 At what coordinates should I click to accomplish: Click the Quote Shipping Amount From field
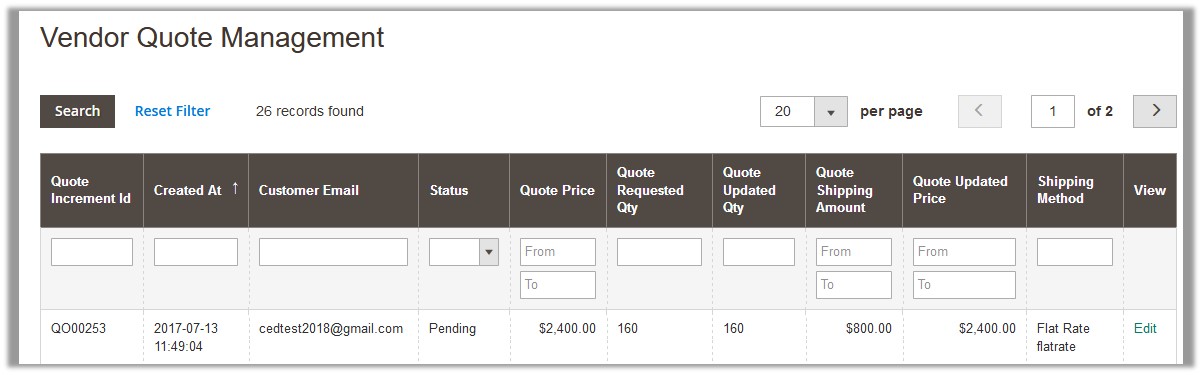(853, 252)
